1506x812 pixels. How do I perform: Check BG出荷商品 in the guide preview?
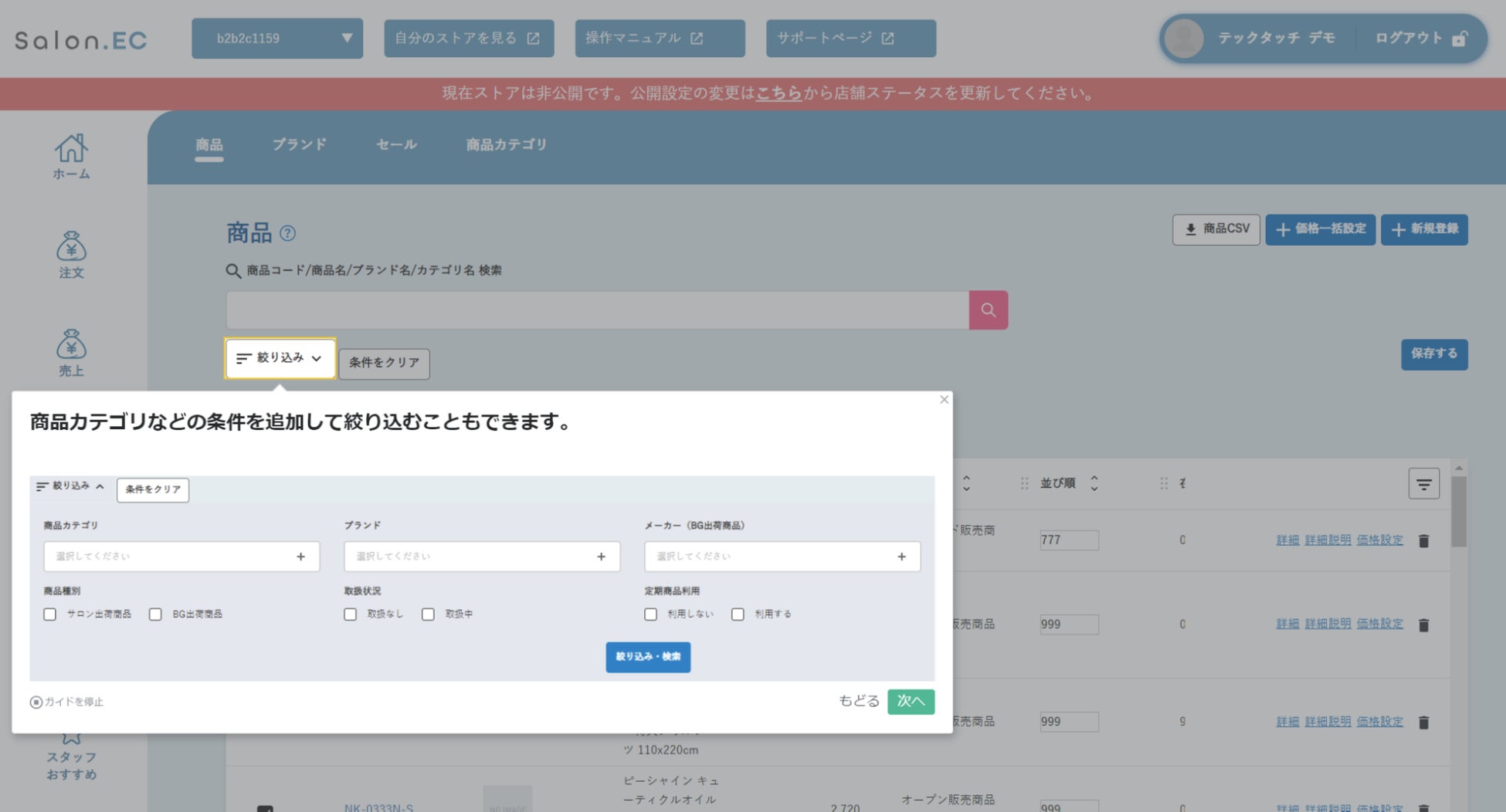tap(155, 614)
